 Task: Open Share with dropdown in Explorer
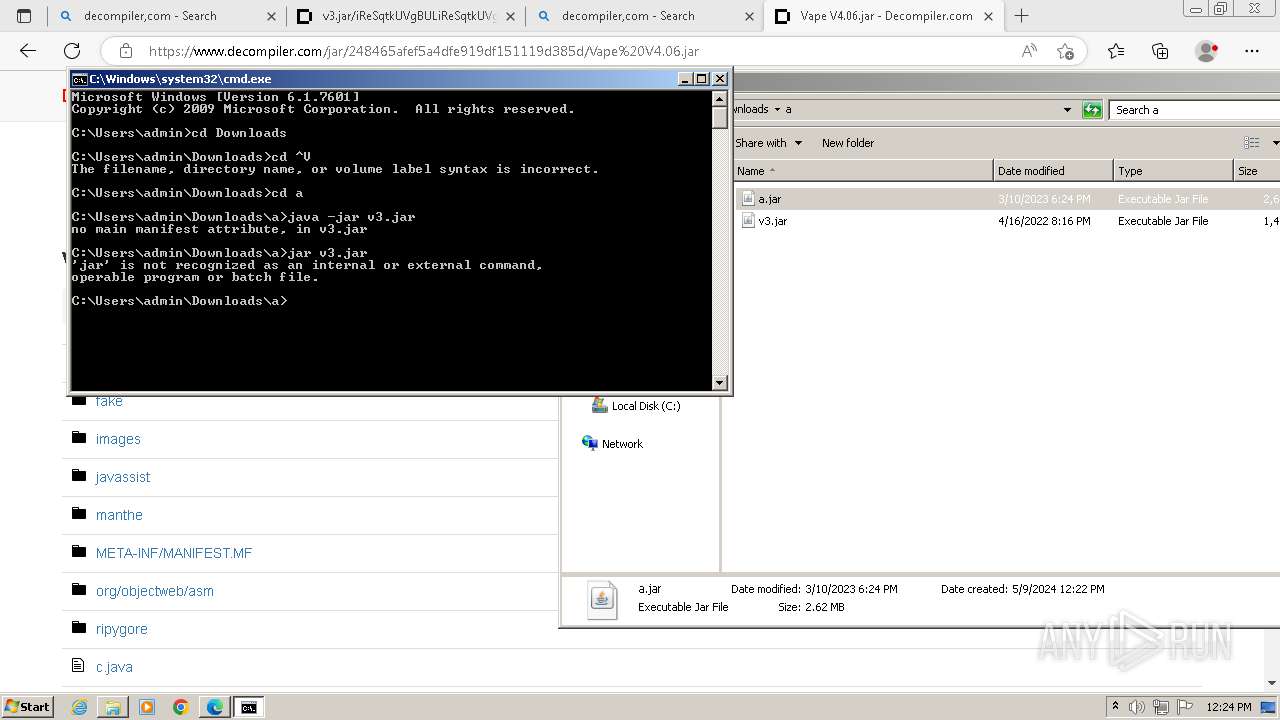point(768,143)
